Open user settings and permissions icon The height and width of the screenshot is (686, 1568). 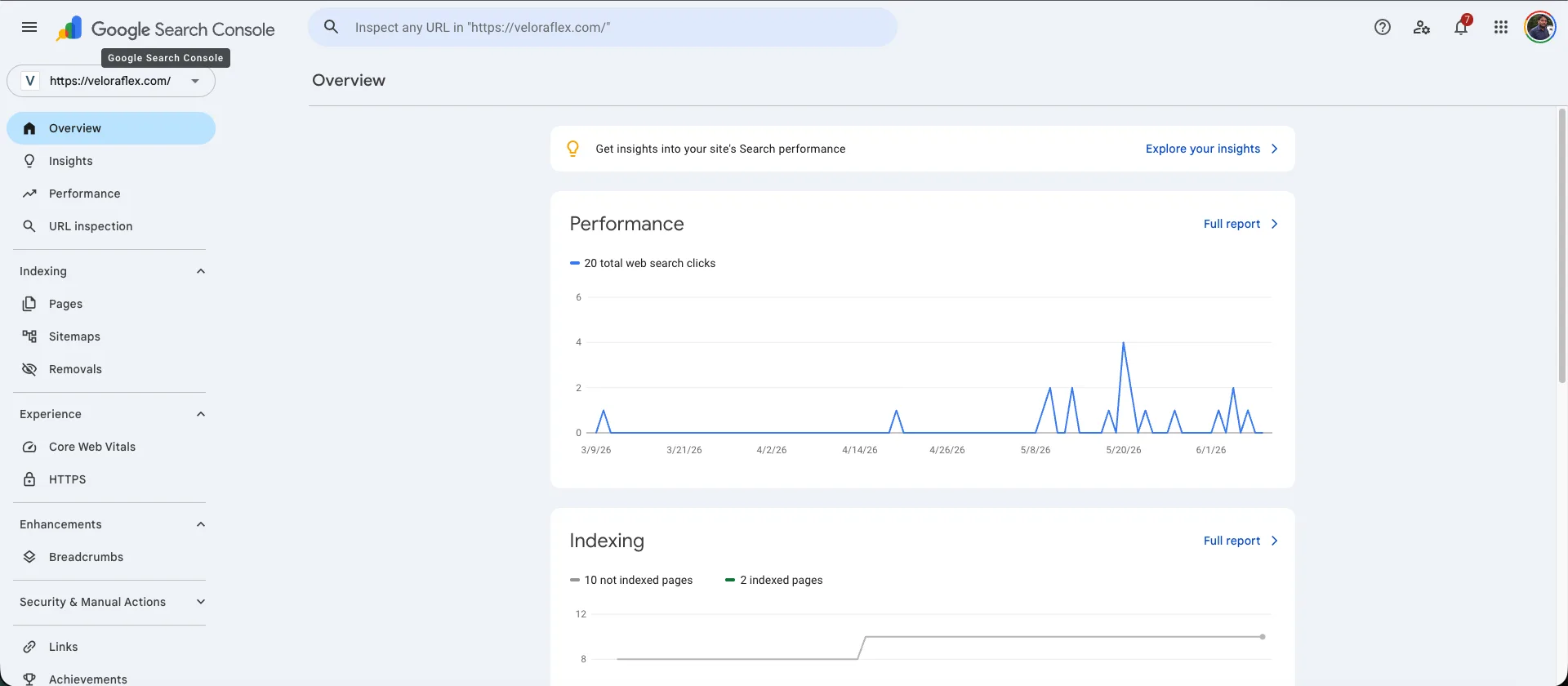tap(1421, 27)
